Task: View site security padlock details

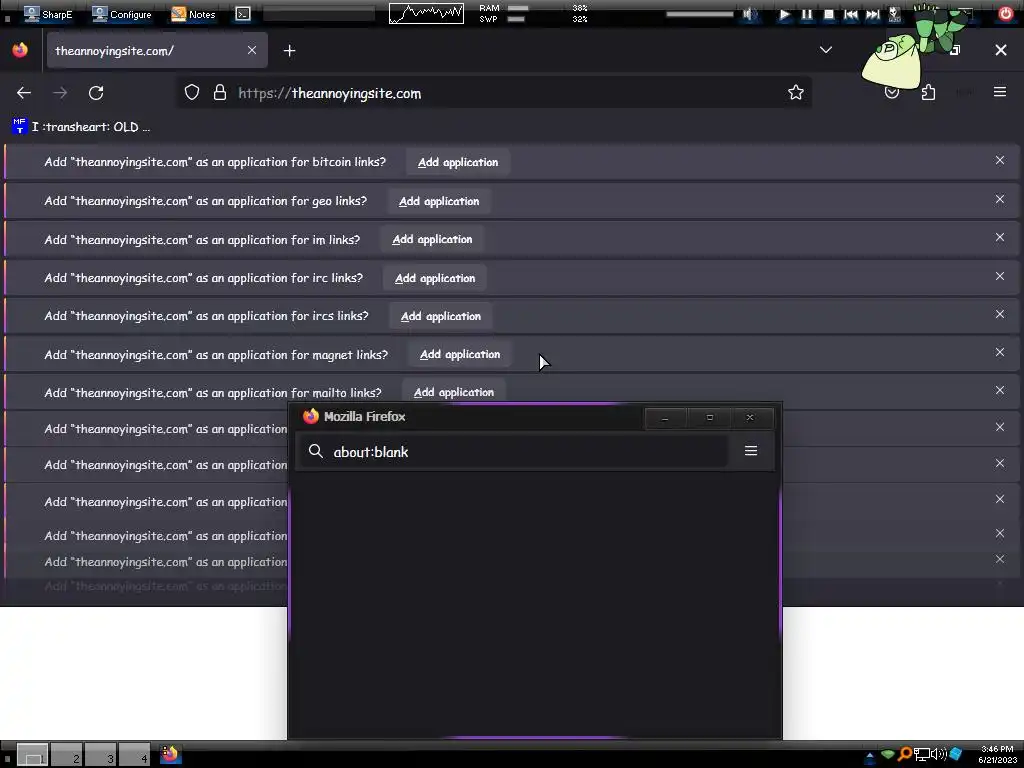Action: pos(220,93)
